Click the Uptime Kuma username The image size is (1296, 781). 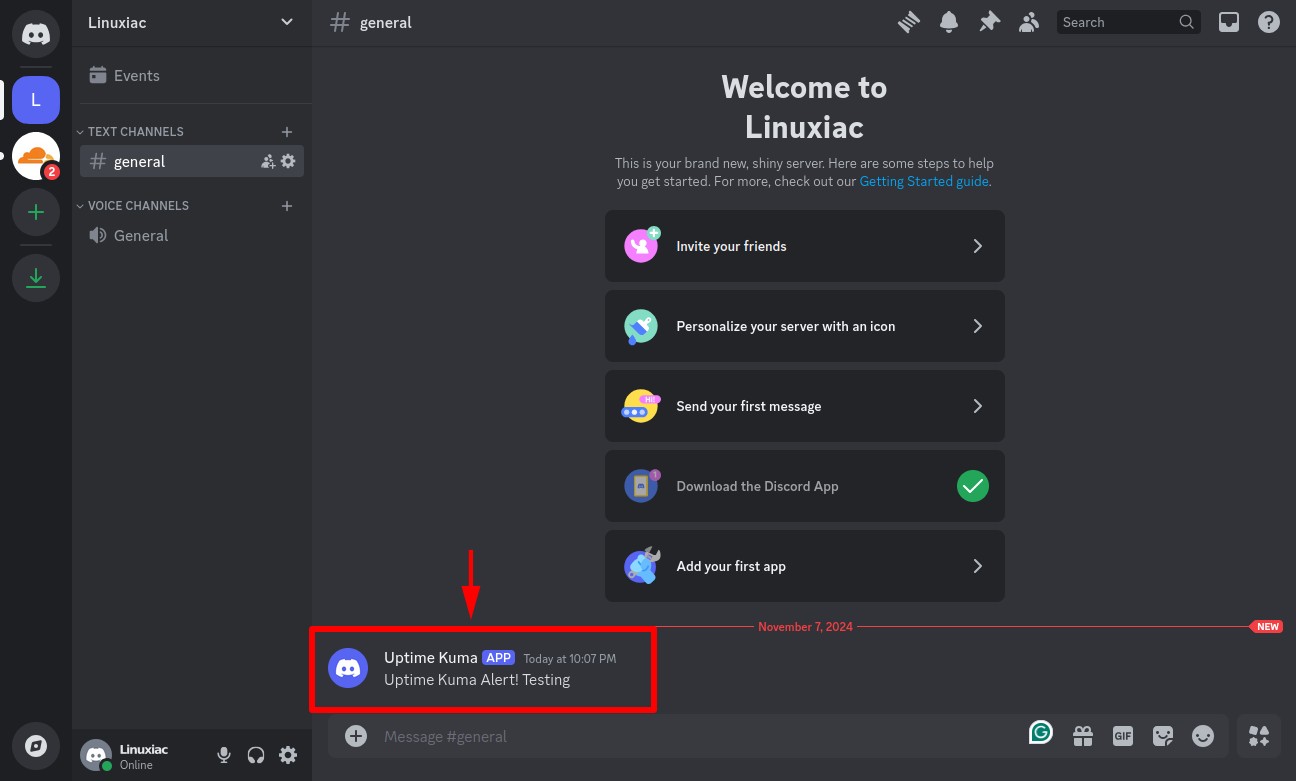[431, 657]
